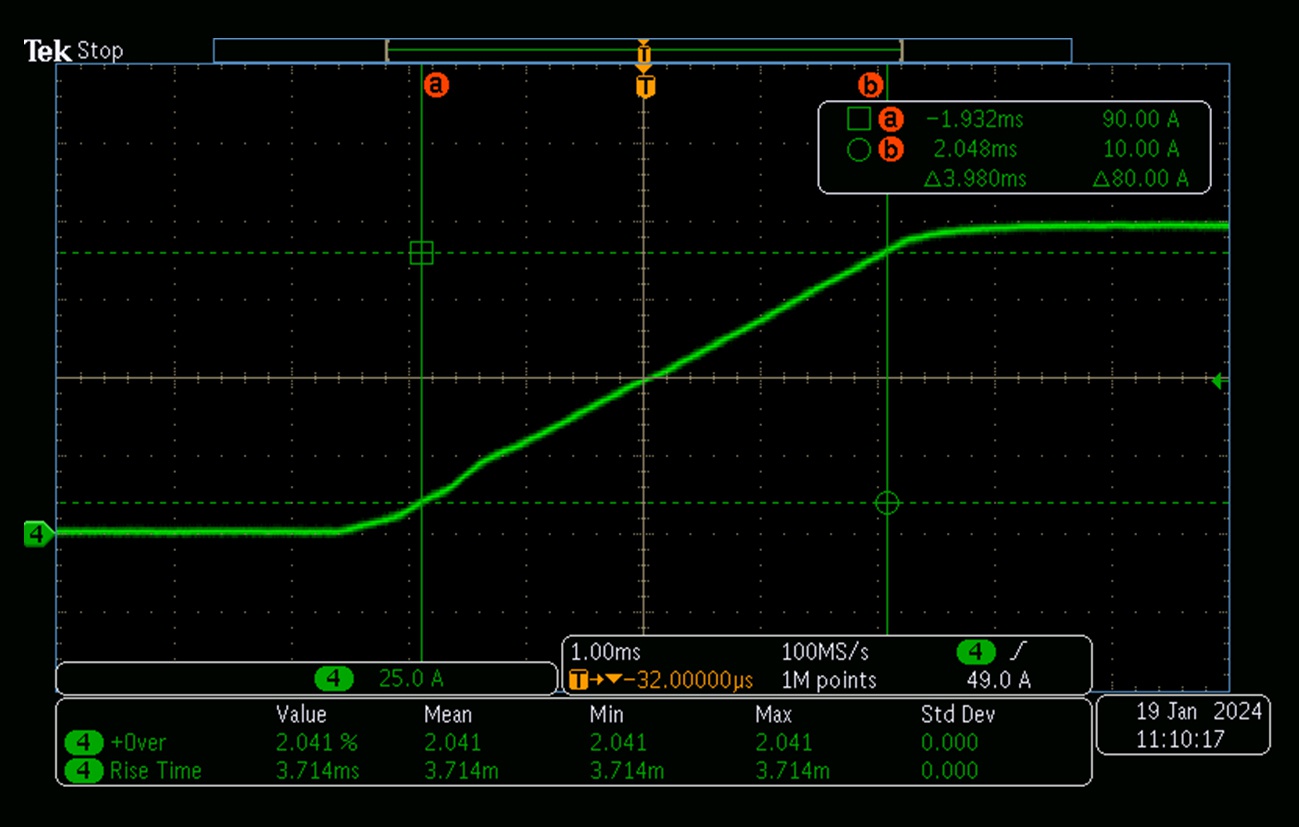Click the channel 4 badge beside 25.0 A
Image resolution: width=1299 pixels, height=827 pixels.
pyautogui.click(x=334, y=680)
